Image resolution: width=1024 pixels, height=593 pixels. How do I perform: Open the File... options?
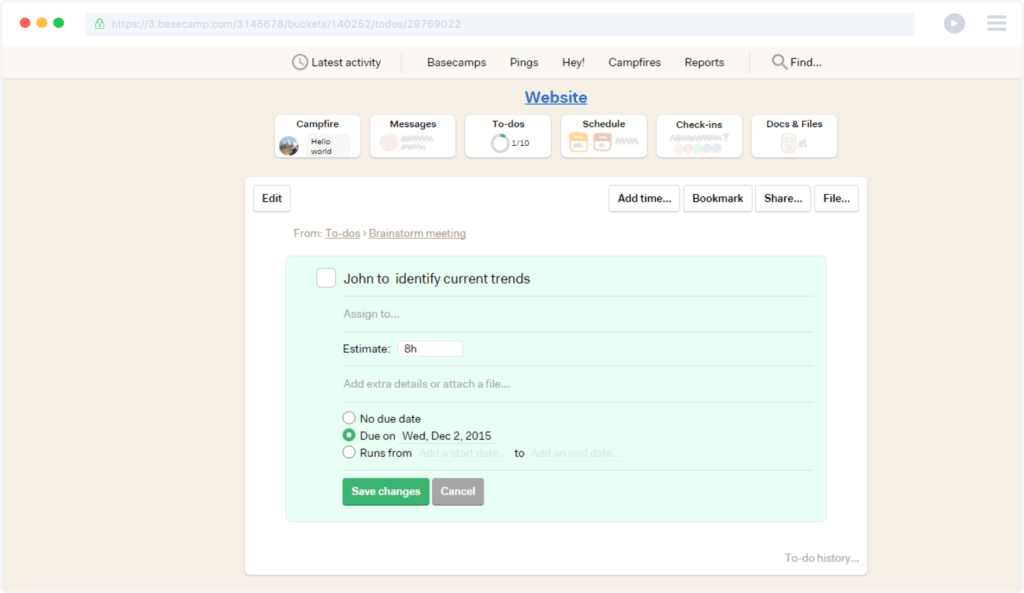pos(836,198)
